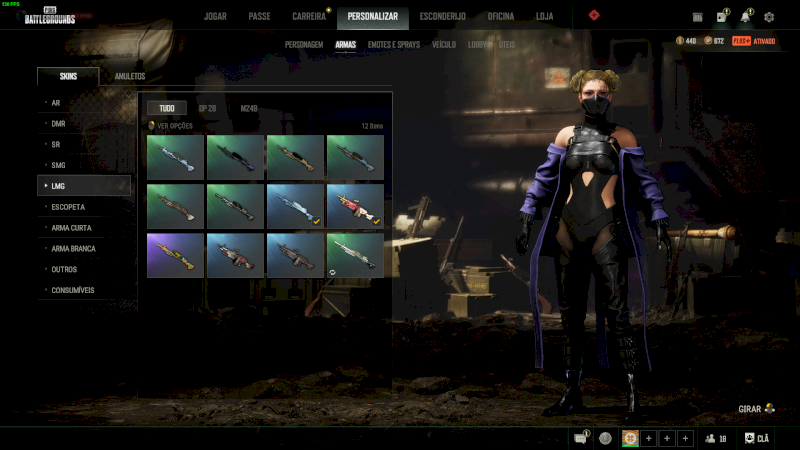Add teammate in second empty plus slot
The image size is (800, 450).
(667, 438)
